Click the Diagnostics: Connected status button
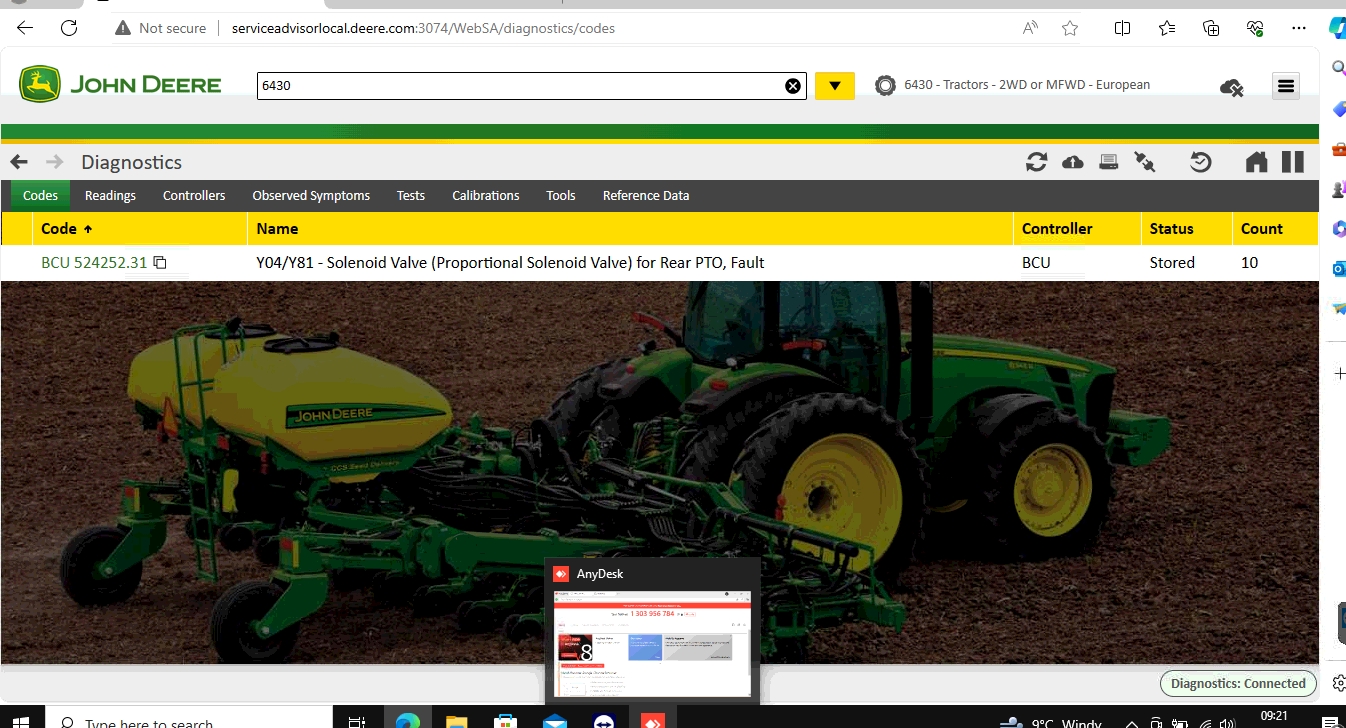Image resolution: width=1346 pixels, height=728 pixels. (x=1238, y=683)
